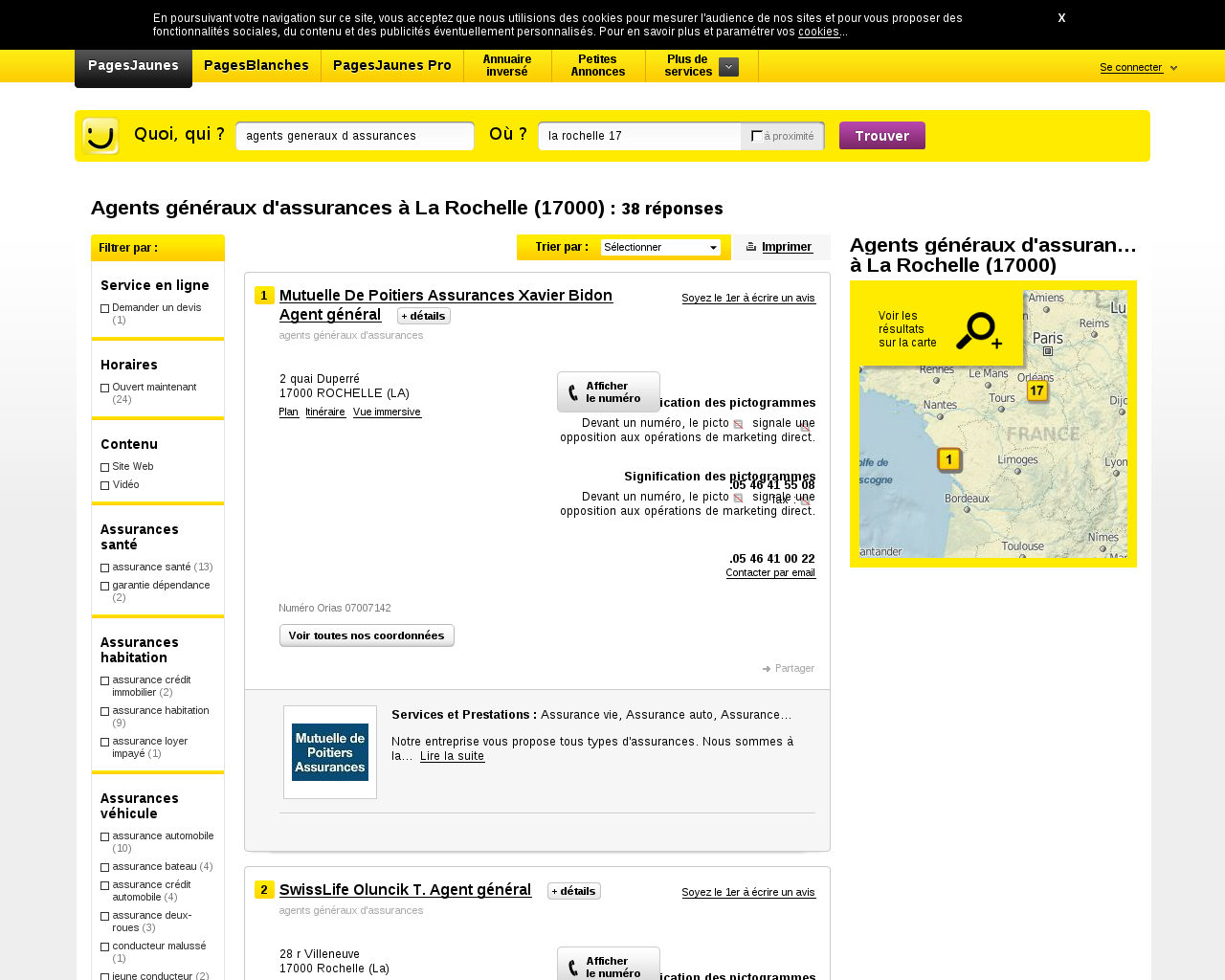
Task: Click the Partager text
Action: pyautogui.click(x=794, y=669)
